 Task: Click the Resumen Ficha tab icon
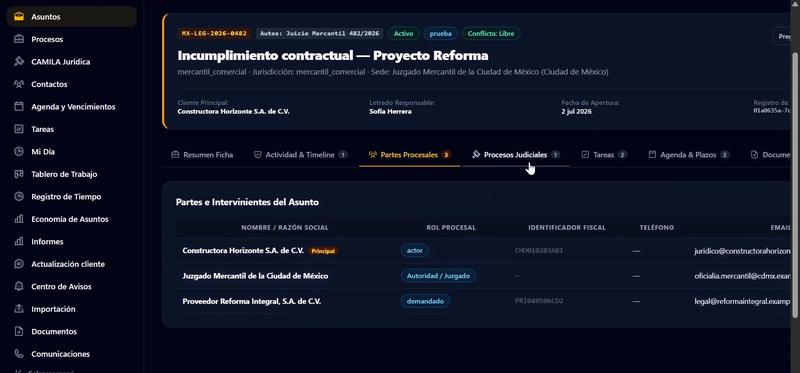point(175,154)
